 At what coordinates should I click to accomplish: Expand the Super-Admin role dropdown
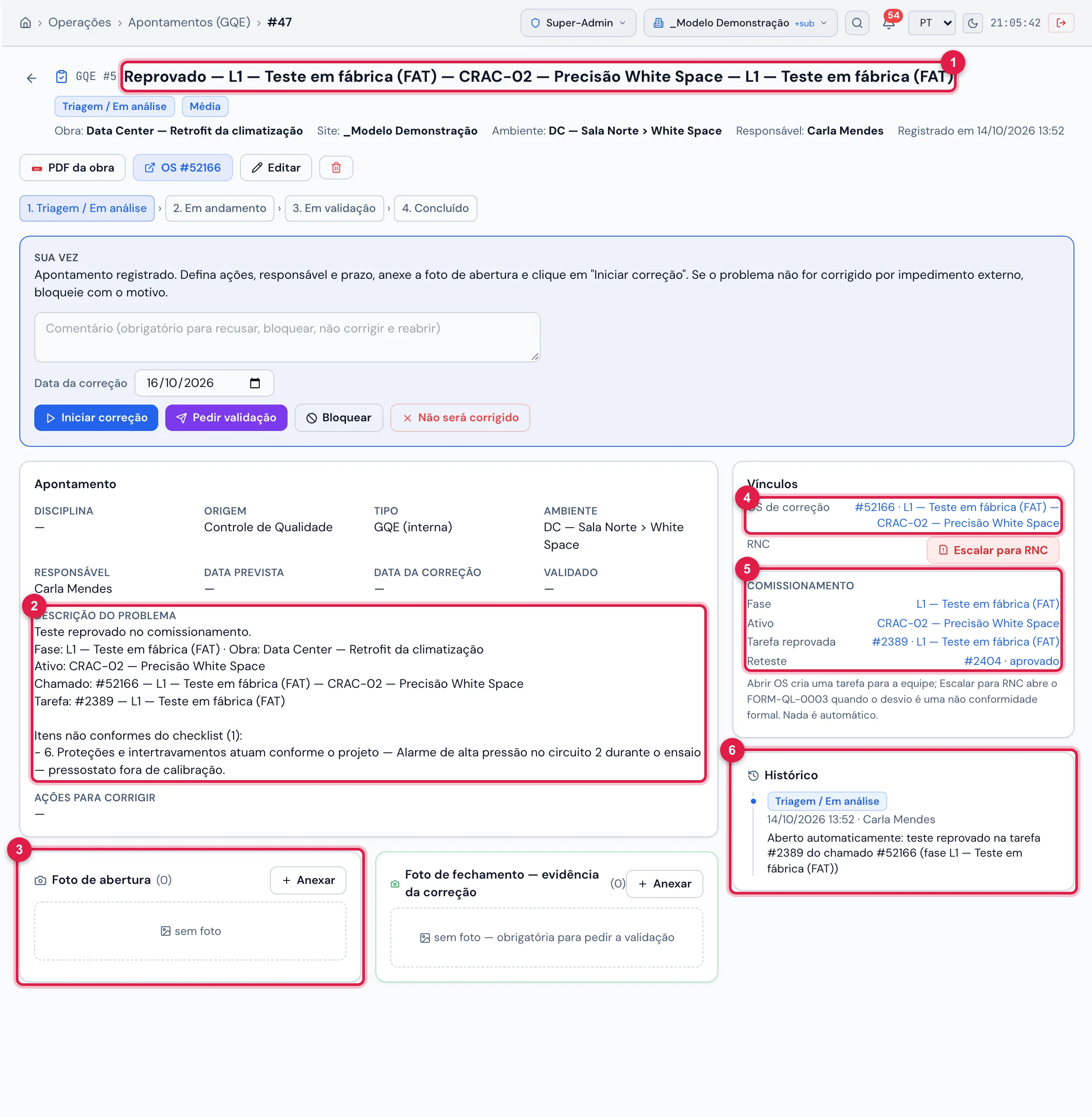click(x=578, y=23)
